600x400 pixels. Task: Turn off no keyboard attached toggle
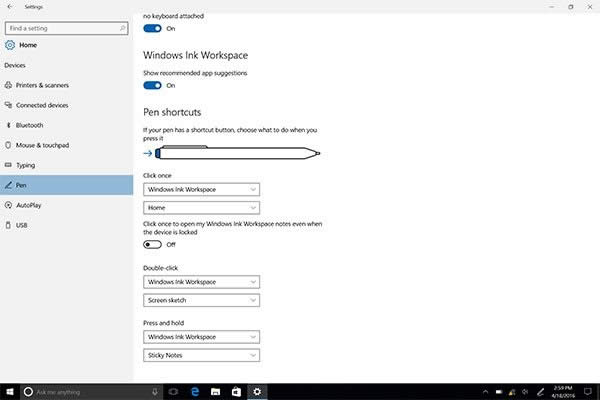153,28
